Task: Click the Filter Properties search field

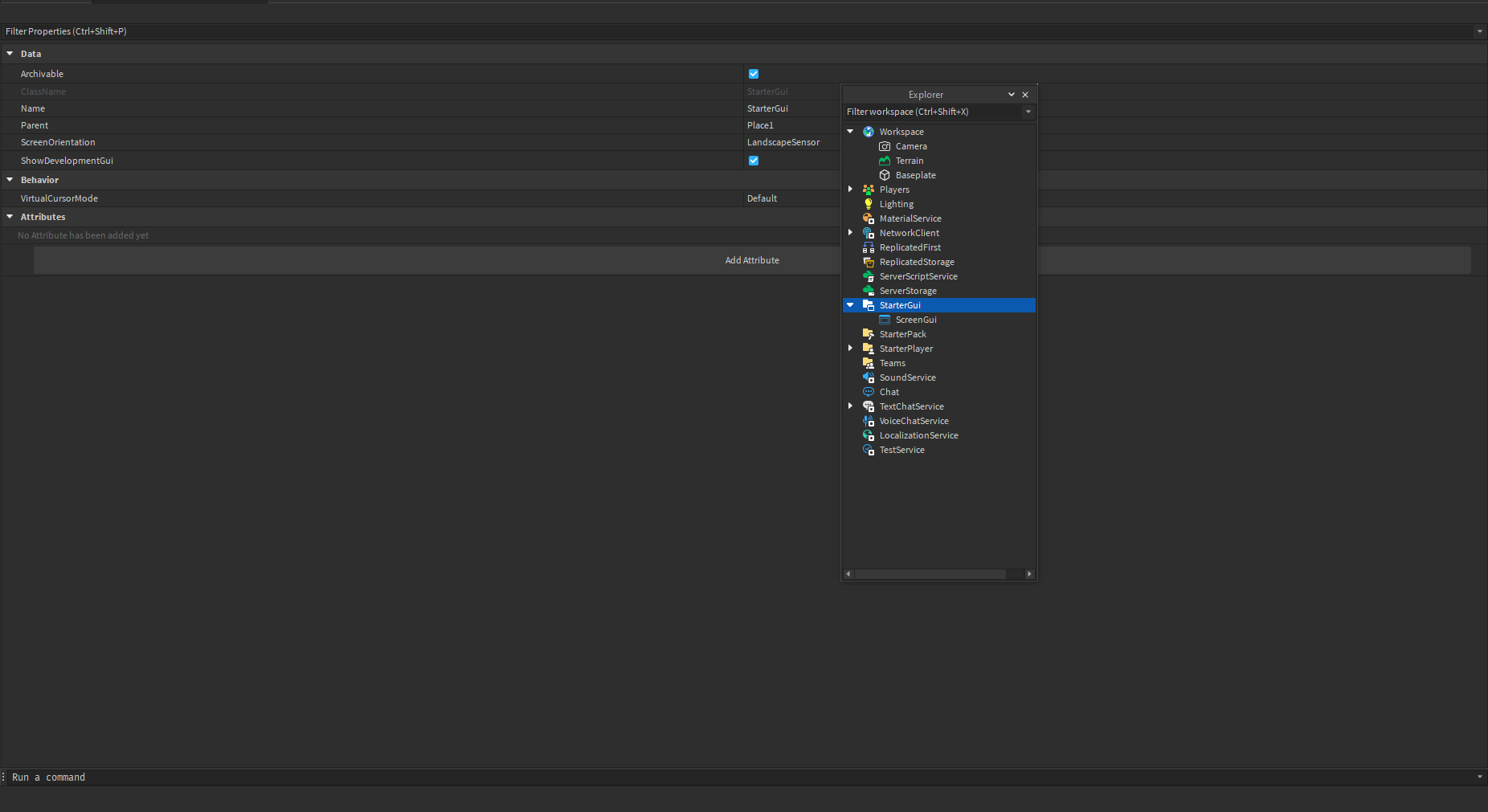Action: [738, 31]
